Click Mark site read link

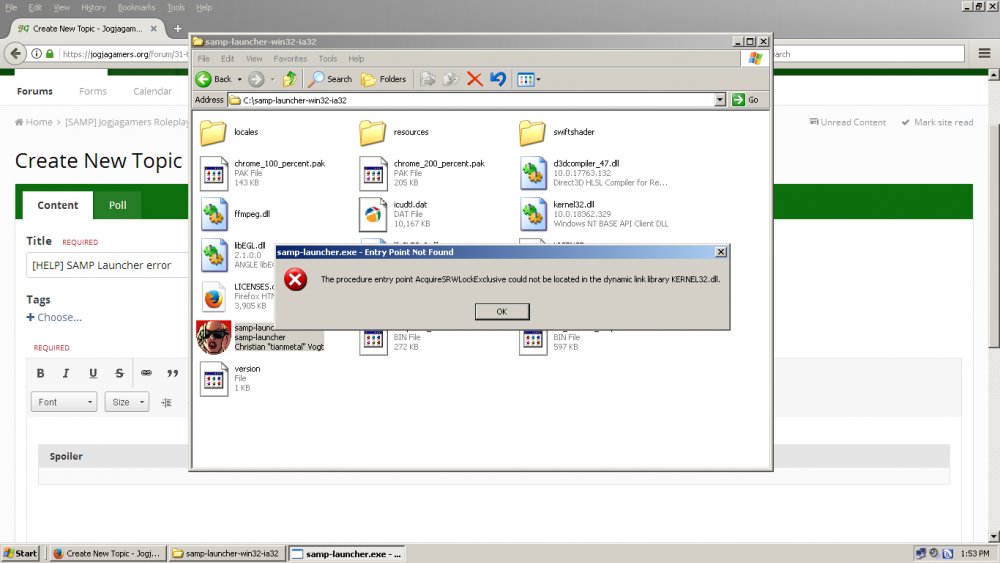pyautogui.click(x=938, y=122)
